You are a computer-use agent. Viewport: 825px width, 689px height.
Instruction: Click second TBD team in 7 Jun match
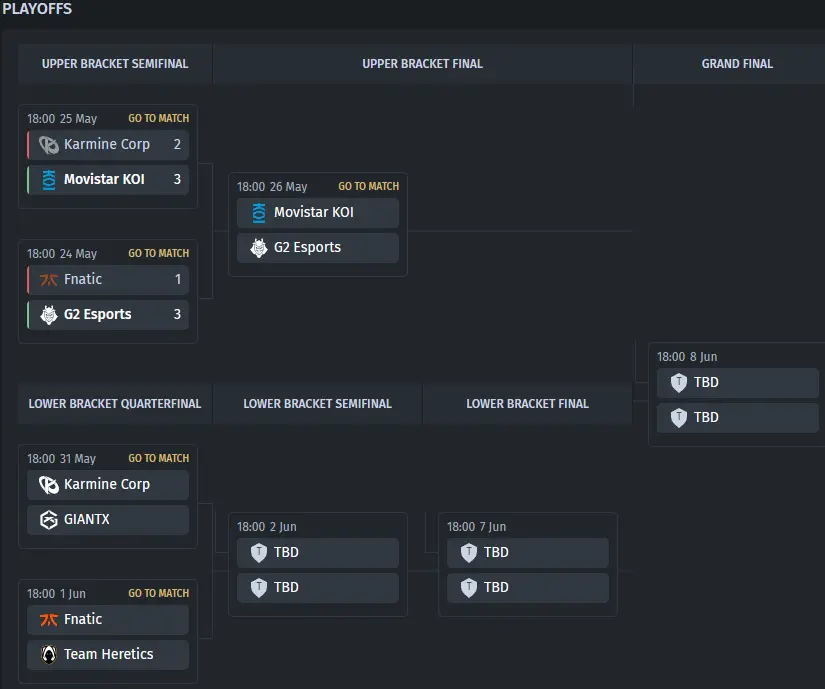[x=528, y=587]
